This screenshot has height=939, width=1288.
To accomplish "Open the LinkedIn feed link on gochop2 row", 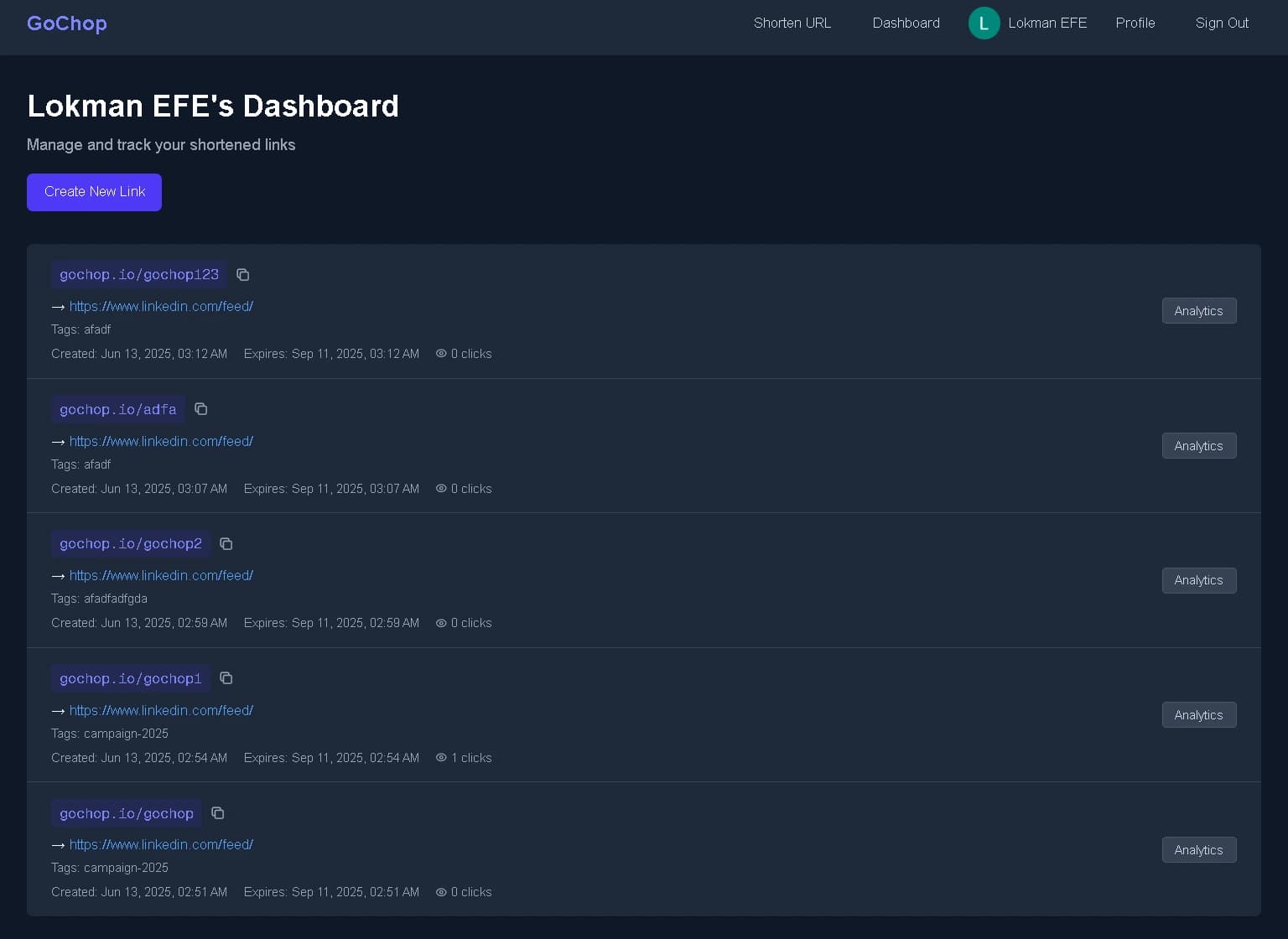I will pyautogui.click(x=161, y=575).
